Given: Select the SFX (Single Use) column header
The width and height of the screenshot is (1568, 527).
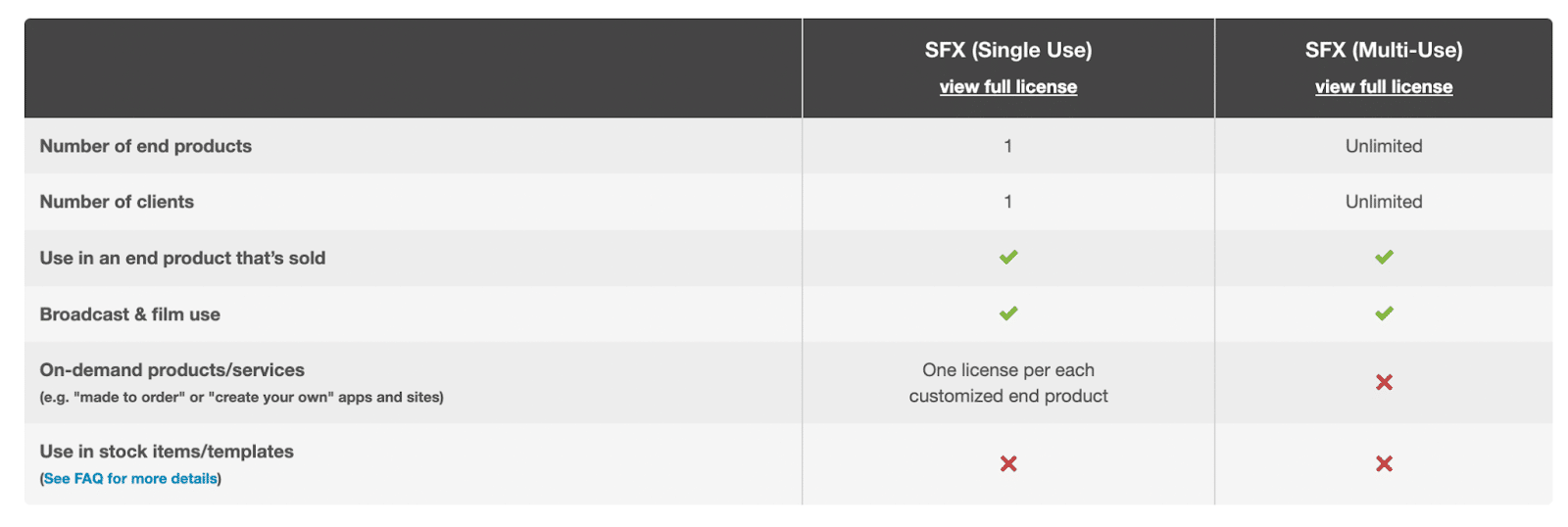Looking at the screenshot, I should 1007,50.
